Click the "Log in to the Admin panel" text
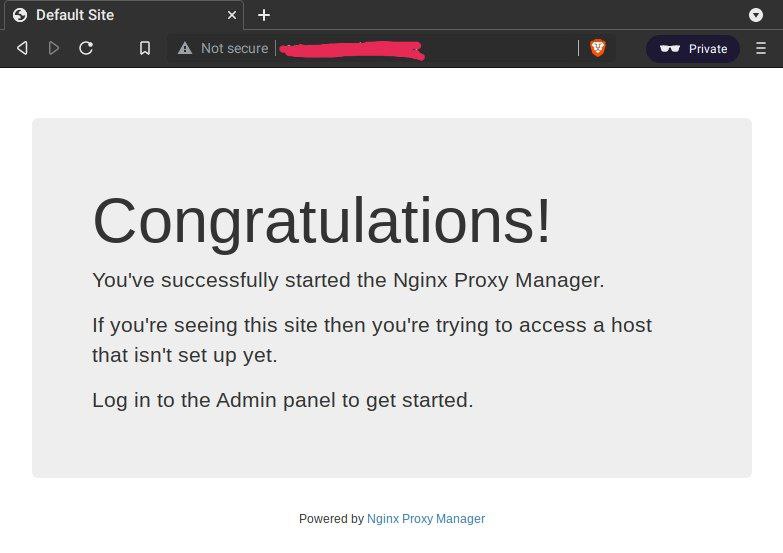Viewport: 783px width, 553px height. [x=282, y=400]
